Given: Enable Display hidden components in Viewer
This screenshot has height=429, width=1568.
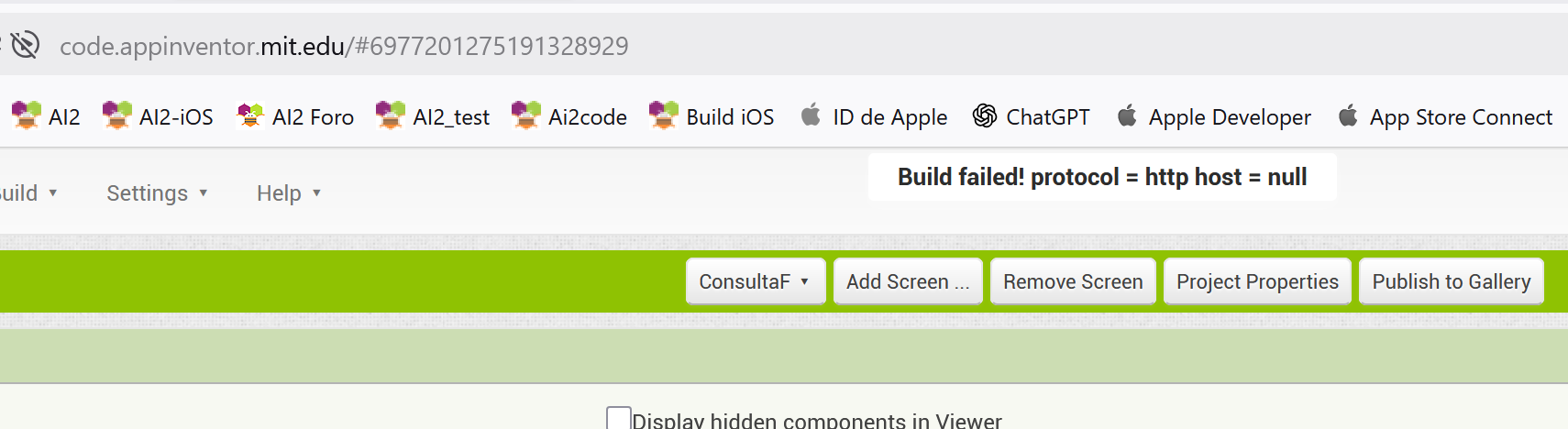Looking at the screenshot, I should [x=619, y=419].
